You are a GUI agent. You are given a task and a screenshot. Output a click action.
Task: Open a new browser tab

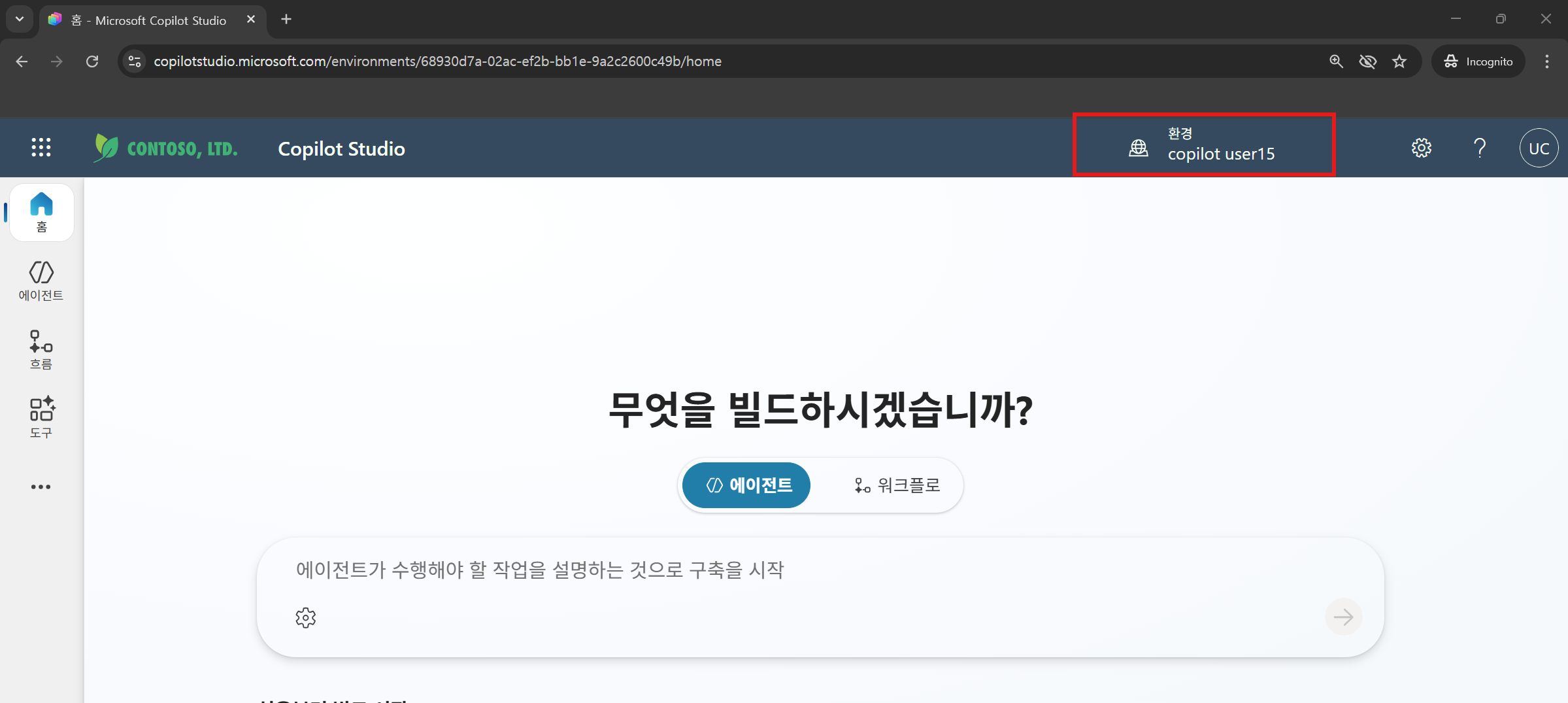286,20
